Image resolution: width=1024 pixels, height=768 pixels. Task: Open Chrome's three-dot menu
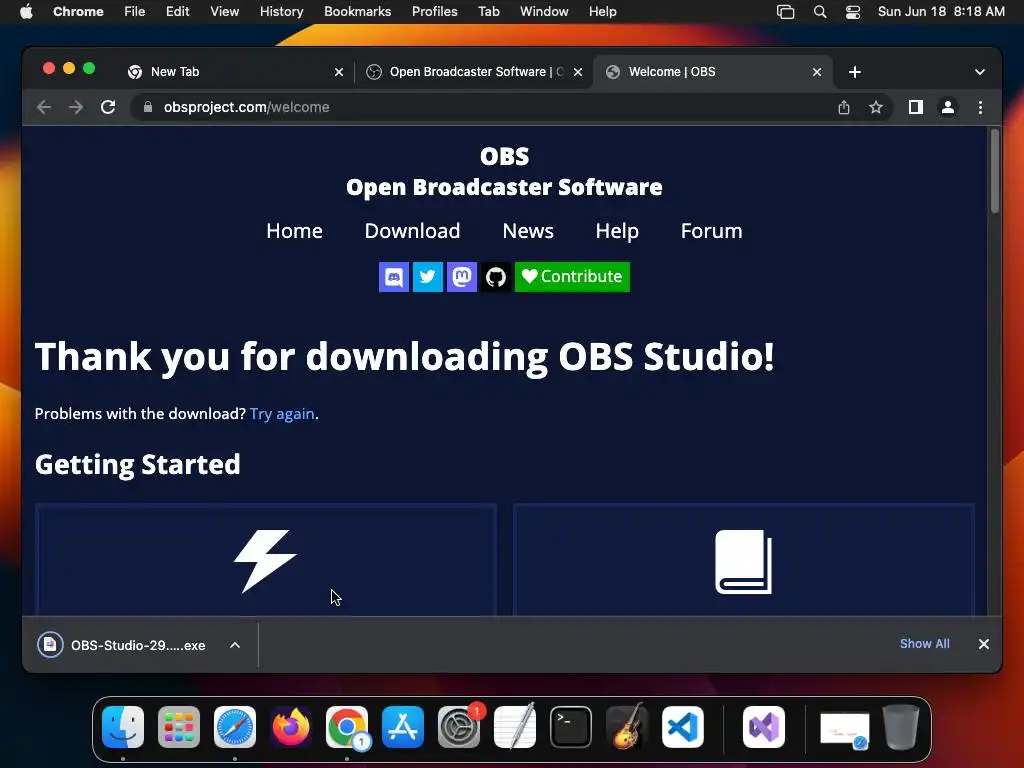[x=980, y=107]
